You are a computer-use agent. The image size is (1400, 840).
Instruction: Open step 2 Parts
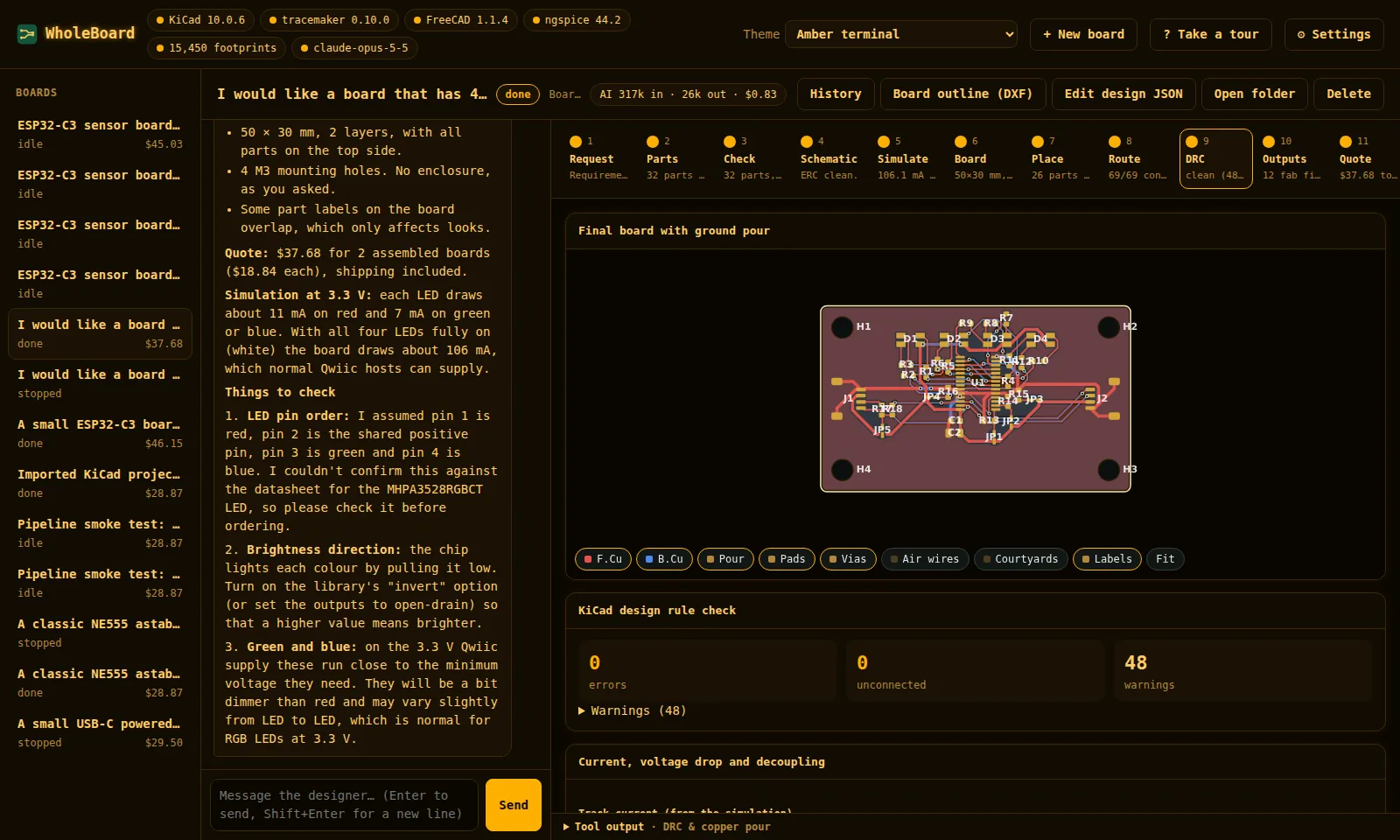click(675, 158)
